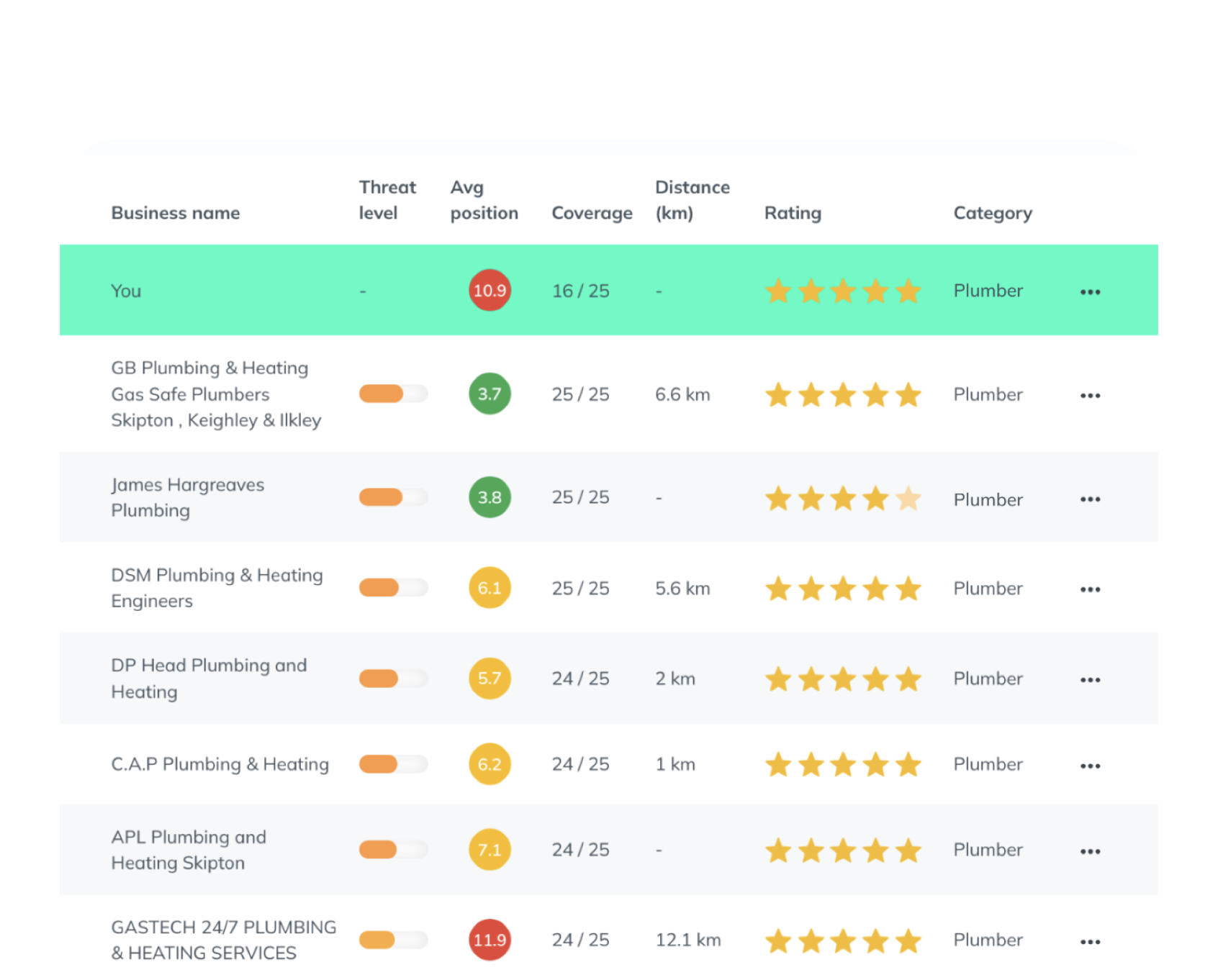Select the James Hargreaves Plumbing name

click(x=187, y=498)
